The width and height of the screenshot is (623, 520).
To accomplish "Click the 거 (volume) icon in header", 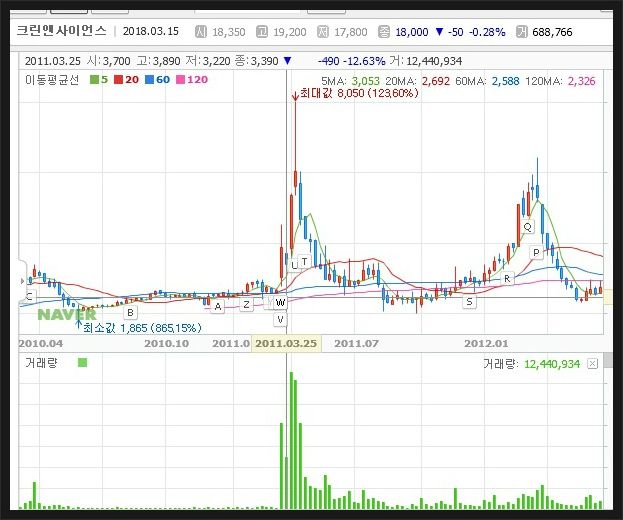I will (x=521, y=32).
